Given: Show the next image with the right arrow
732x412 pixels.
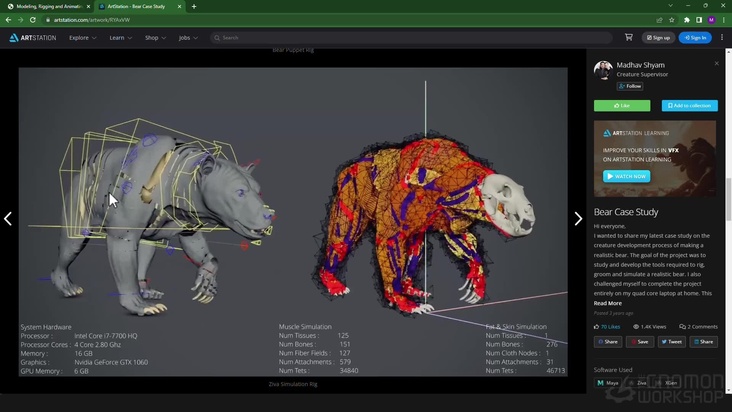Looking at the screenshot, I should (x=578, y=218).
